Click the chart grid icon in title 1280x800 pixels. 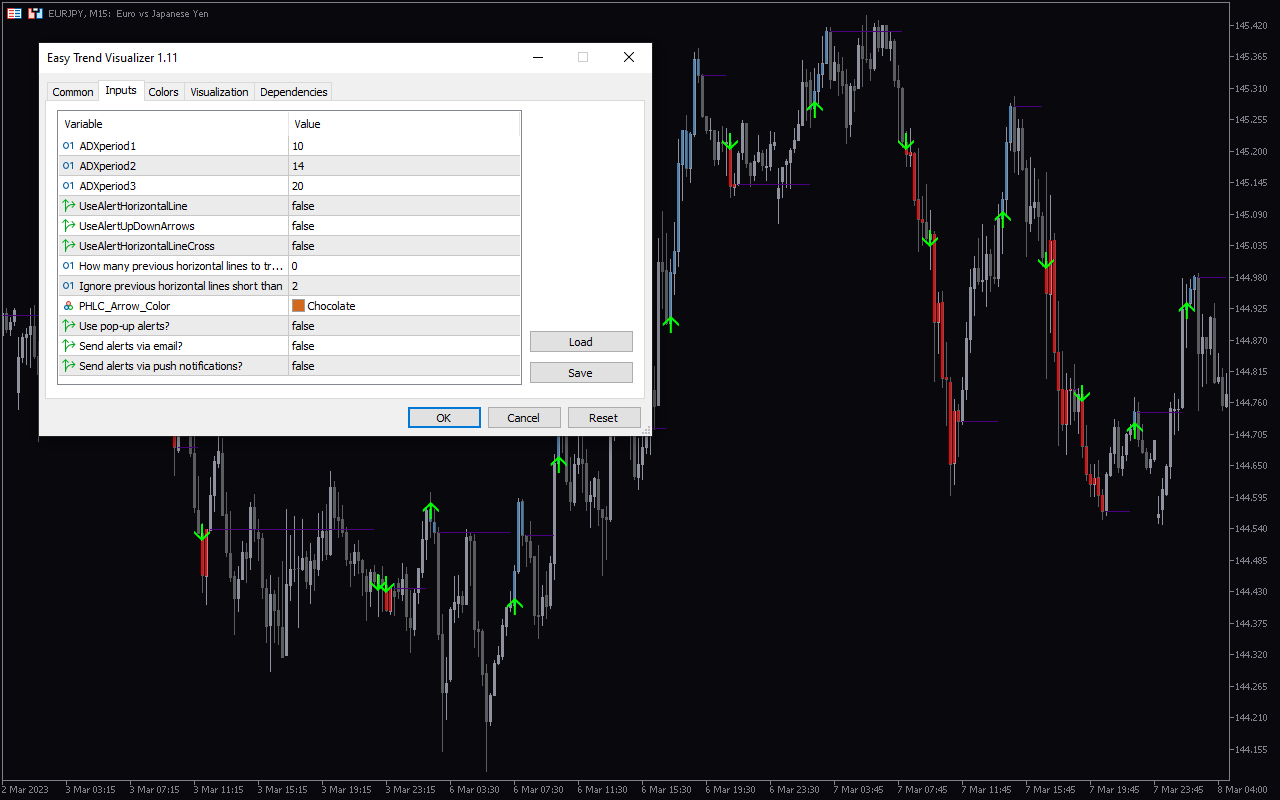pyautogui.click(x=14, y=14)
